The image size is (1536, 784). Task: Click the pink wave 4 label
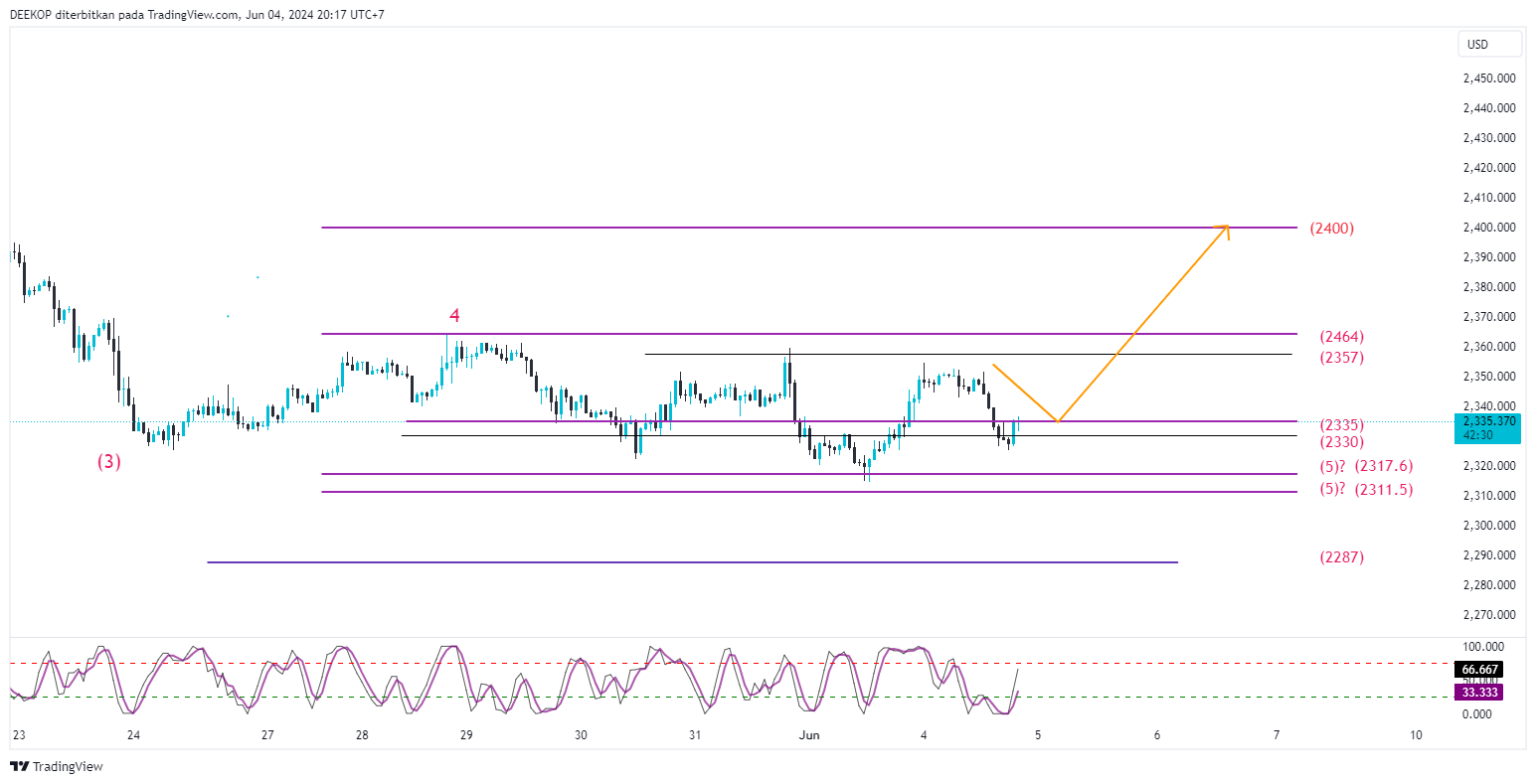(454, 315)
